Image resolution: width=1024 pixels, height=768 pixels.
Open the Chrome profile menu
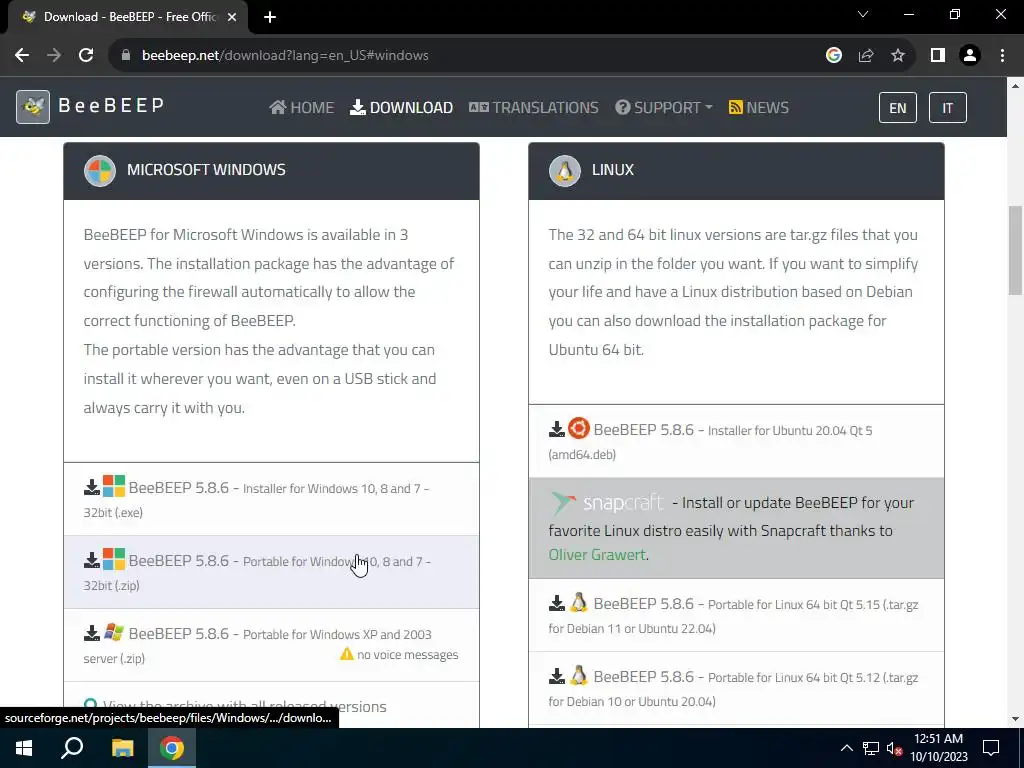(x=970, y=56)
